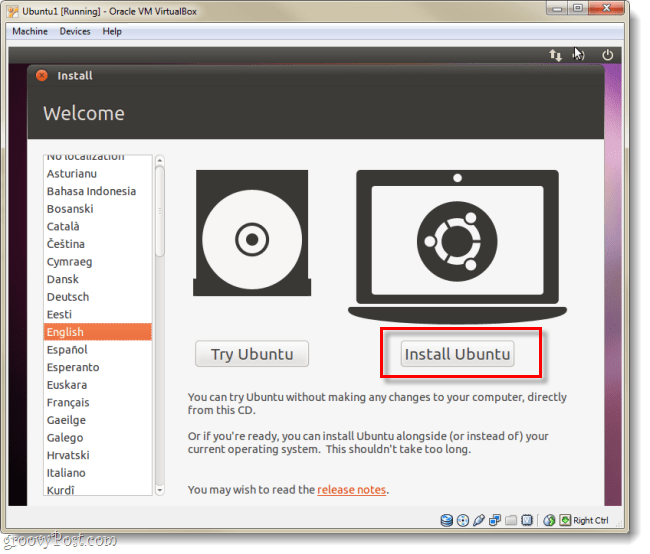Image resolution: width=650 pixels, height=554 pixels.
Task: Click the virtualization CPU chip status icon
Action: [527, 520]
